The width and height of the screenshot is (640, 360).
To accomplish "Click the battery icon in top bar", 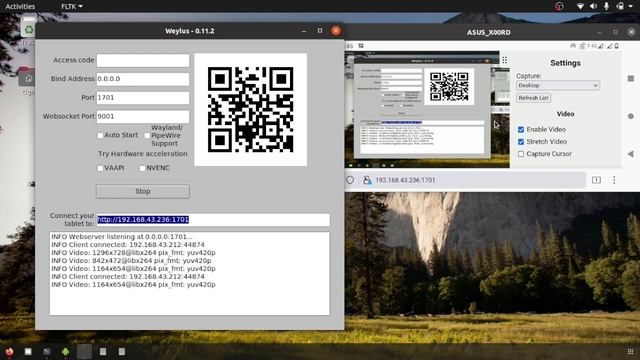I will (620, 6).
